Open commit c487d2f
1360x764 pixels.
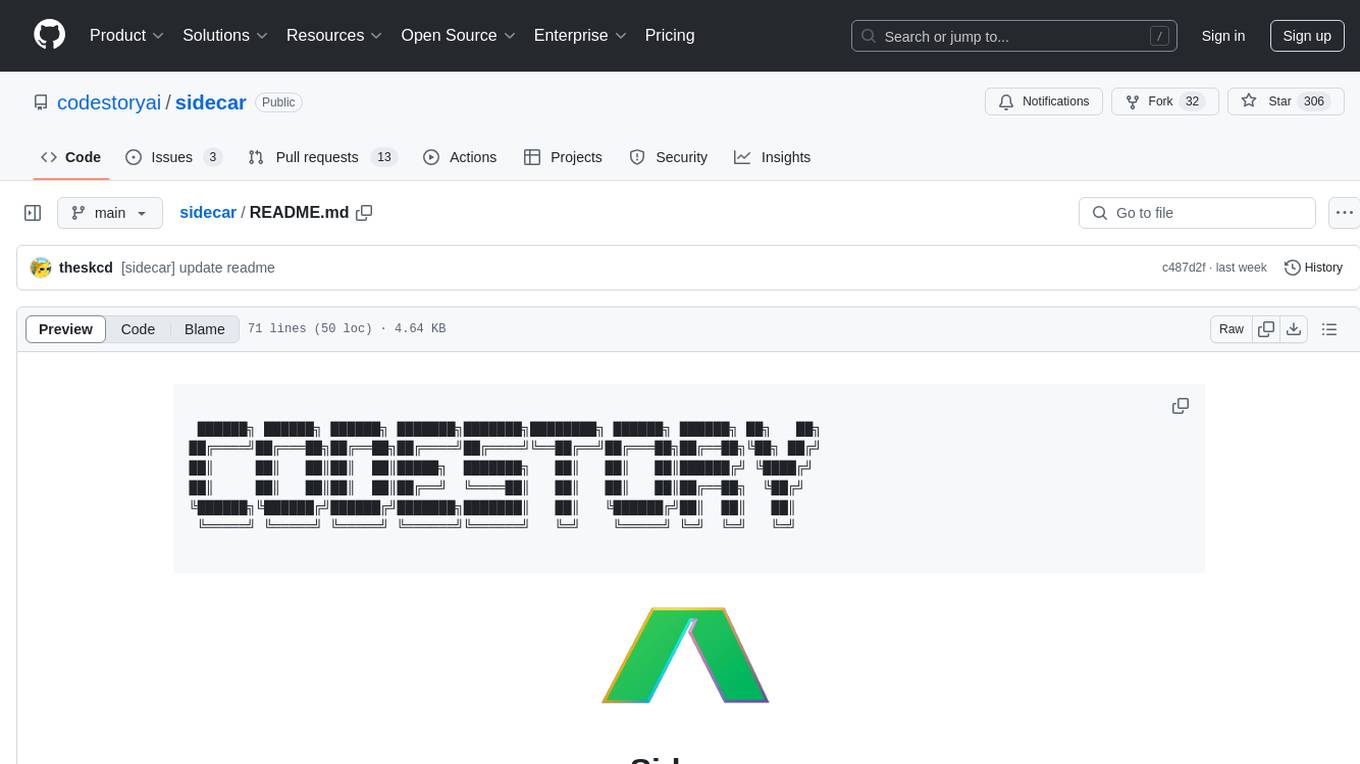coord(1183,268)
